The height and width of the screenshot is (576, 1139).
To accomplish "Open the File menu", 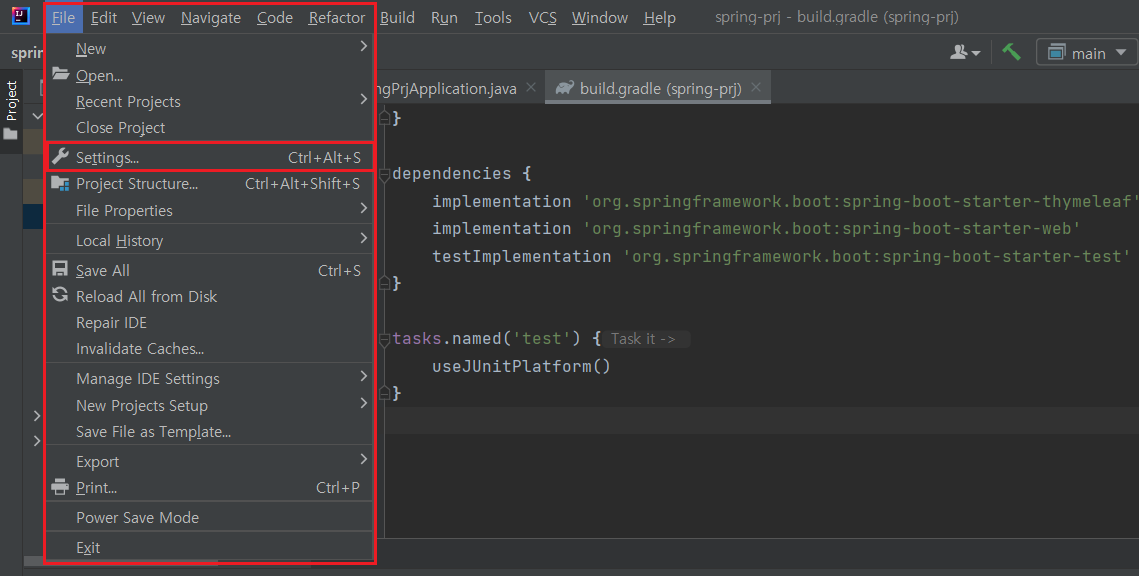I will 63,17.
